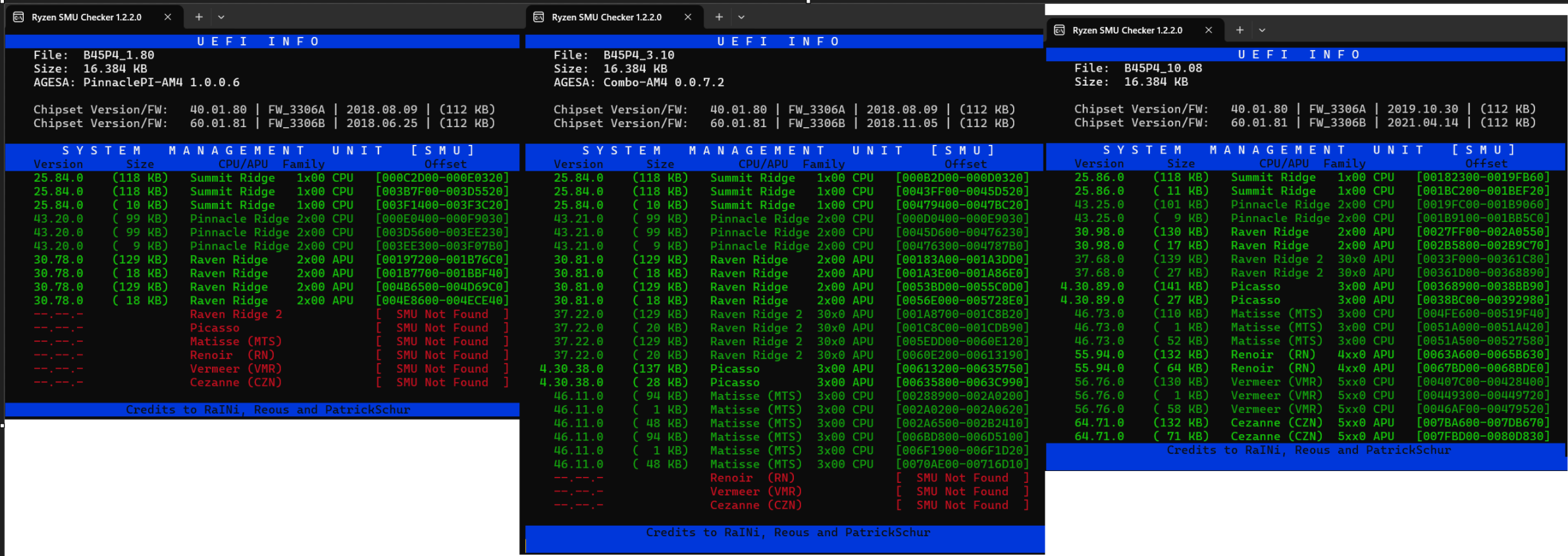
Task: Click chipset date 2019.10.30
Action: click(x=1423, y=109)
